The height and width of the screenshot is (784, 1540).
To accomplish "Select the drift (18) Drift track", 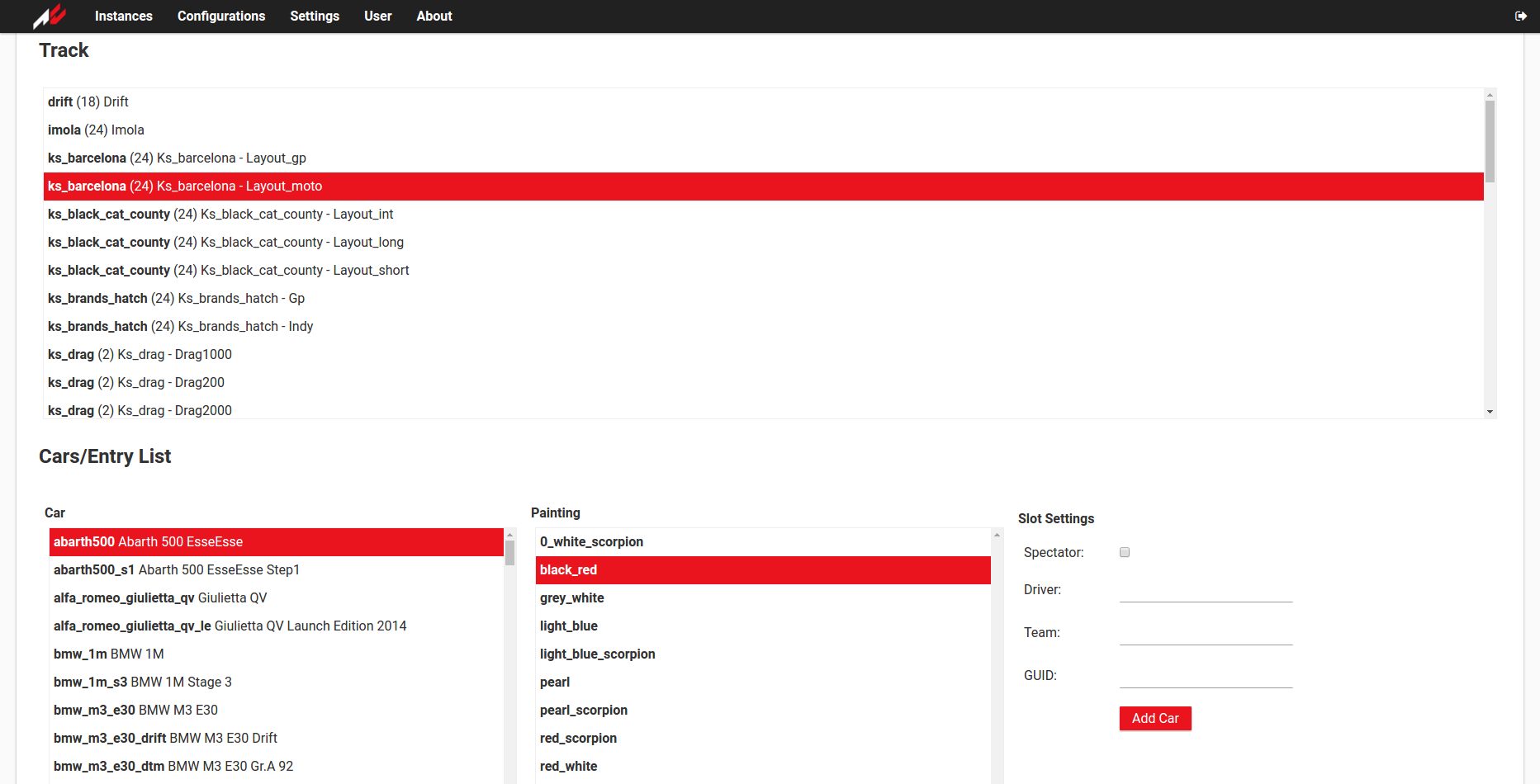I will tap(764, 102).
